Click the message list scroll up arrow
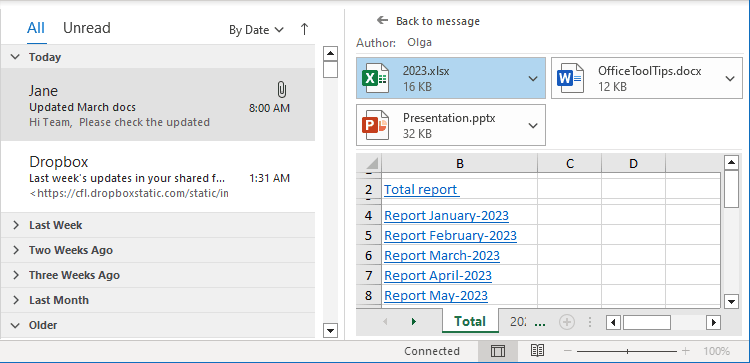 [x=331, y=53]
